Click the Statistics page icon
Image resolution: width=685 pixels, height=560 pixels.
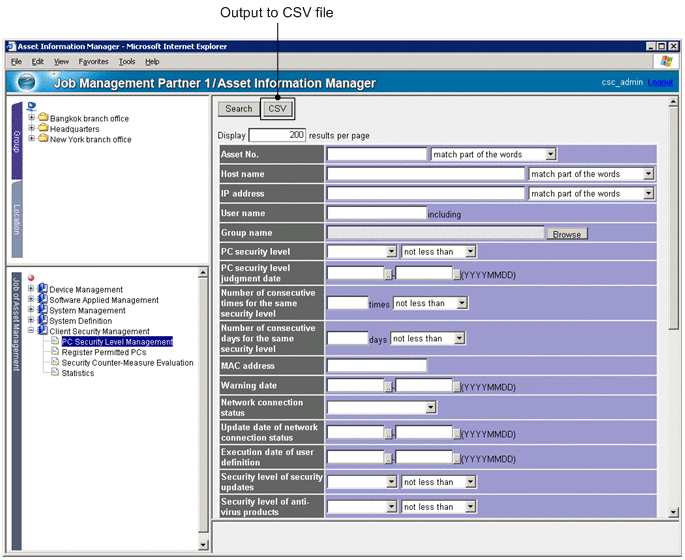(x=55, y=373)
